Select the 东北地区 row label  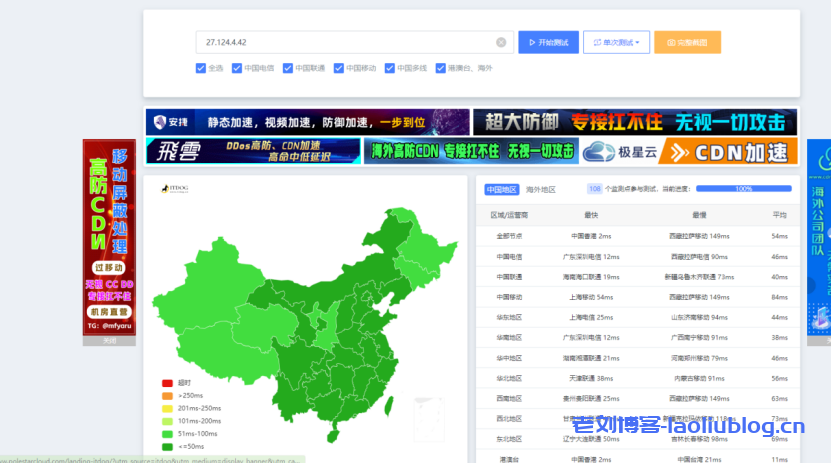coord(509,439)
